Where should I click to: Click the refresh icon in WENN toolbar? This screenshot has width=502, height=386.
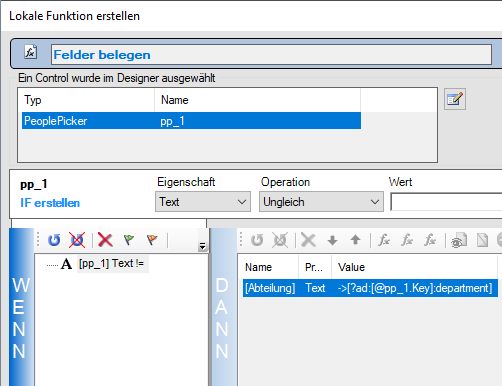tap(54, 240)
